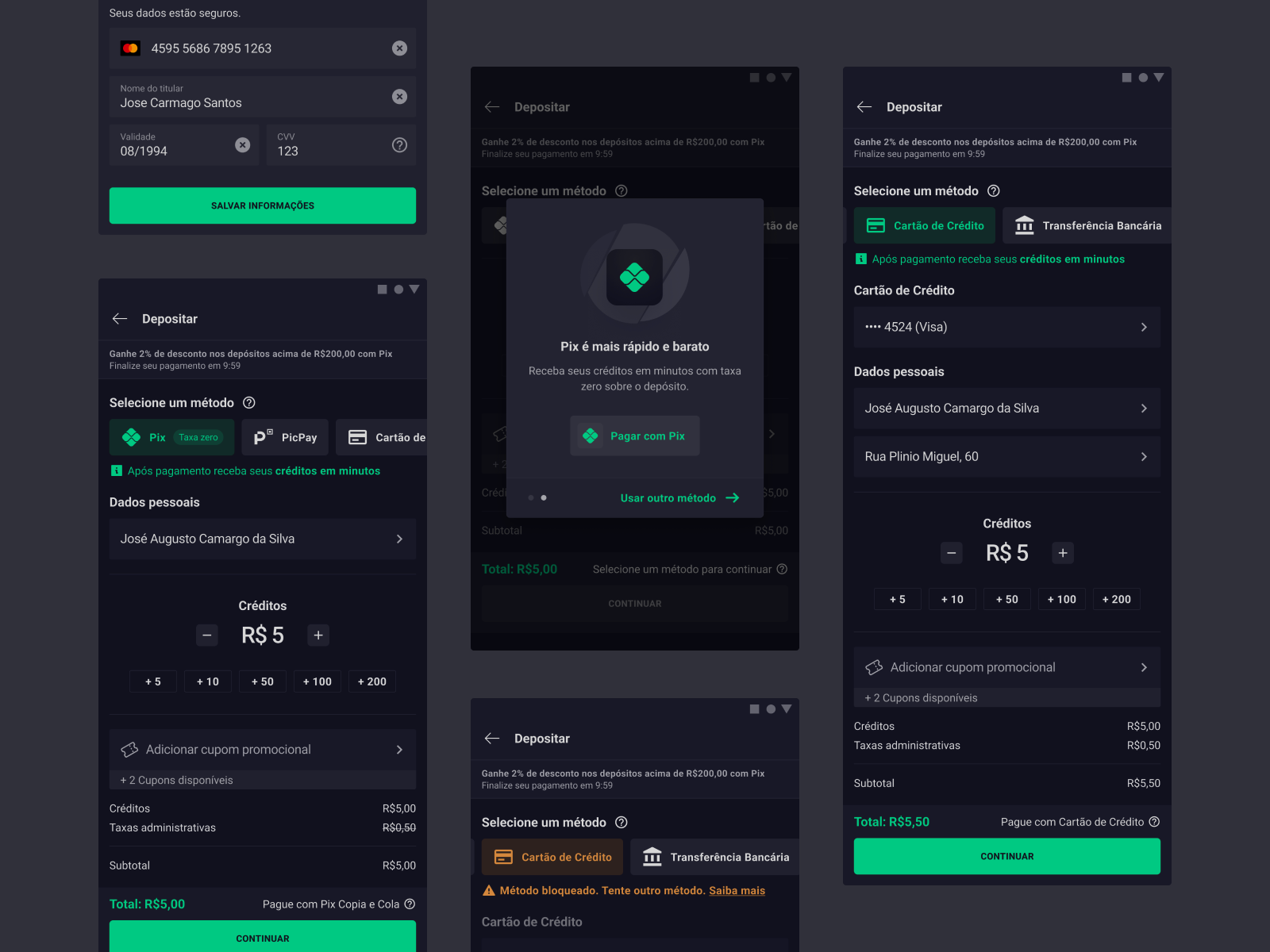Screen dimensions: 1270x952
Task: Increase credits with plus button in card screen
Action: (x=1063, y=553)
